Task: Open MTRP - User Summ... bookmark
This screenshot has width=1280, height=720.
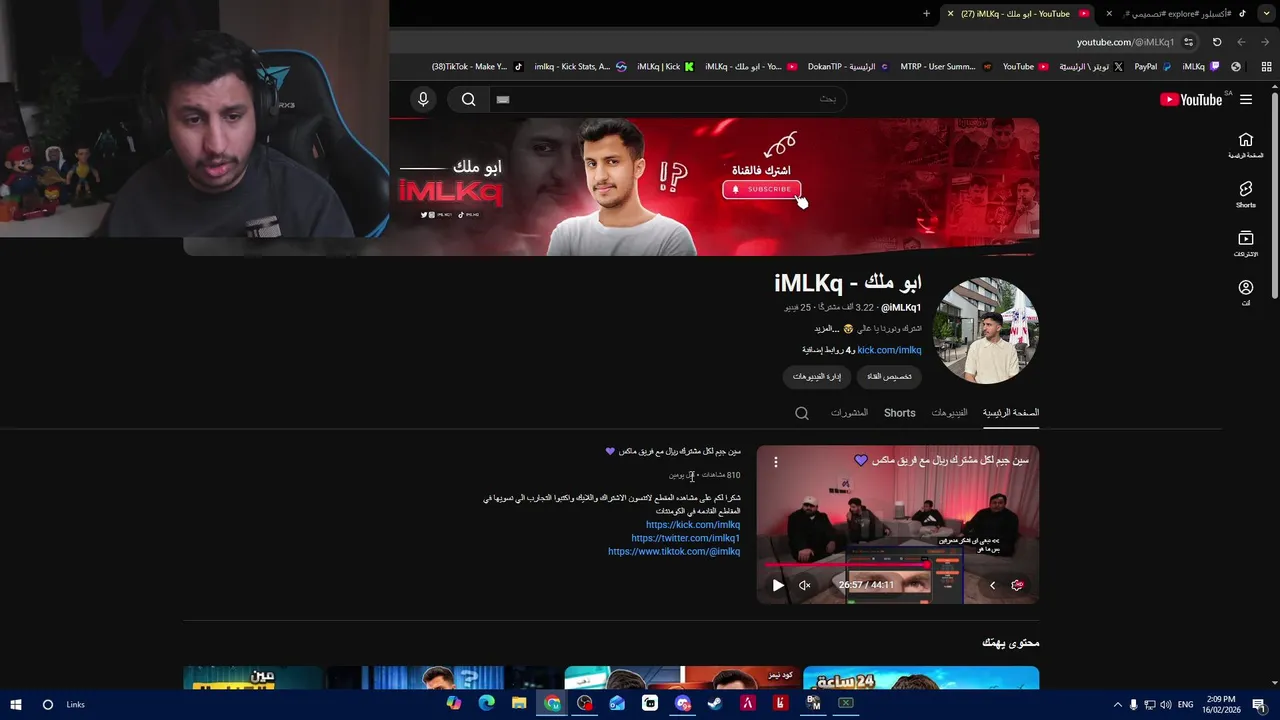Action: click(x=946, y=67)
